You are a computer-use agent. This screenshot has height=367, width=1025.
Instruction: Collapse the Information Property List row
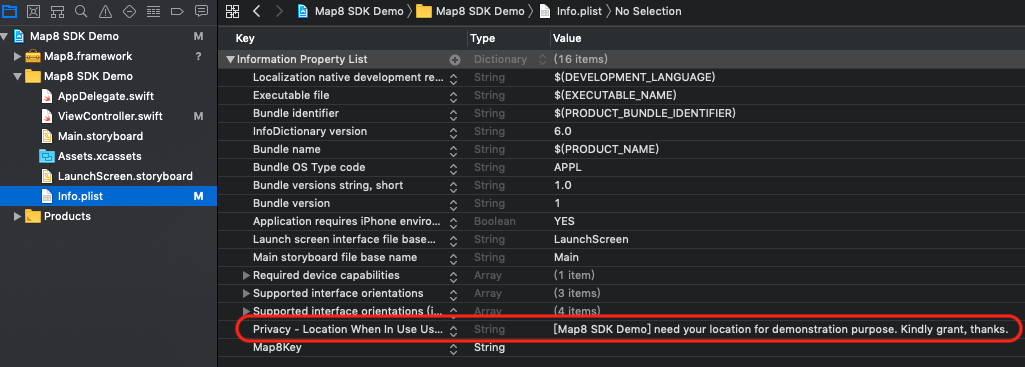click(x=230, y=60)
